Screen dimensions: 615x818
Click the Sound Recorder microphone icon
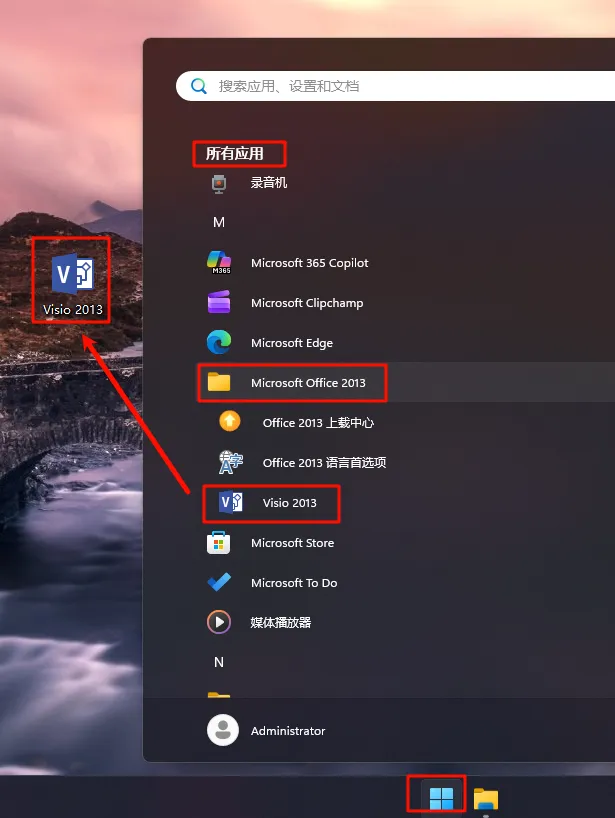(x=219, y=183)
